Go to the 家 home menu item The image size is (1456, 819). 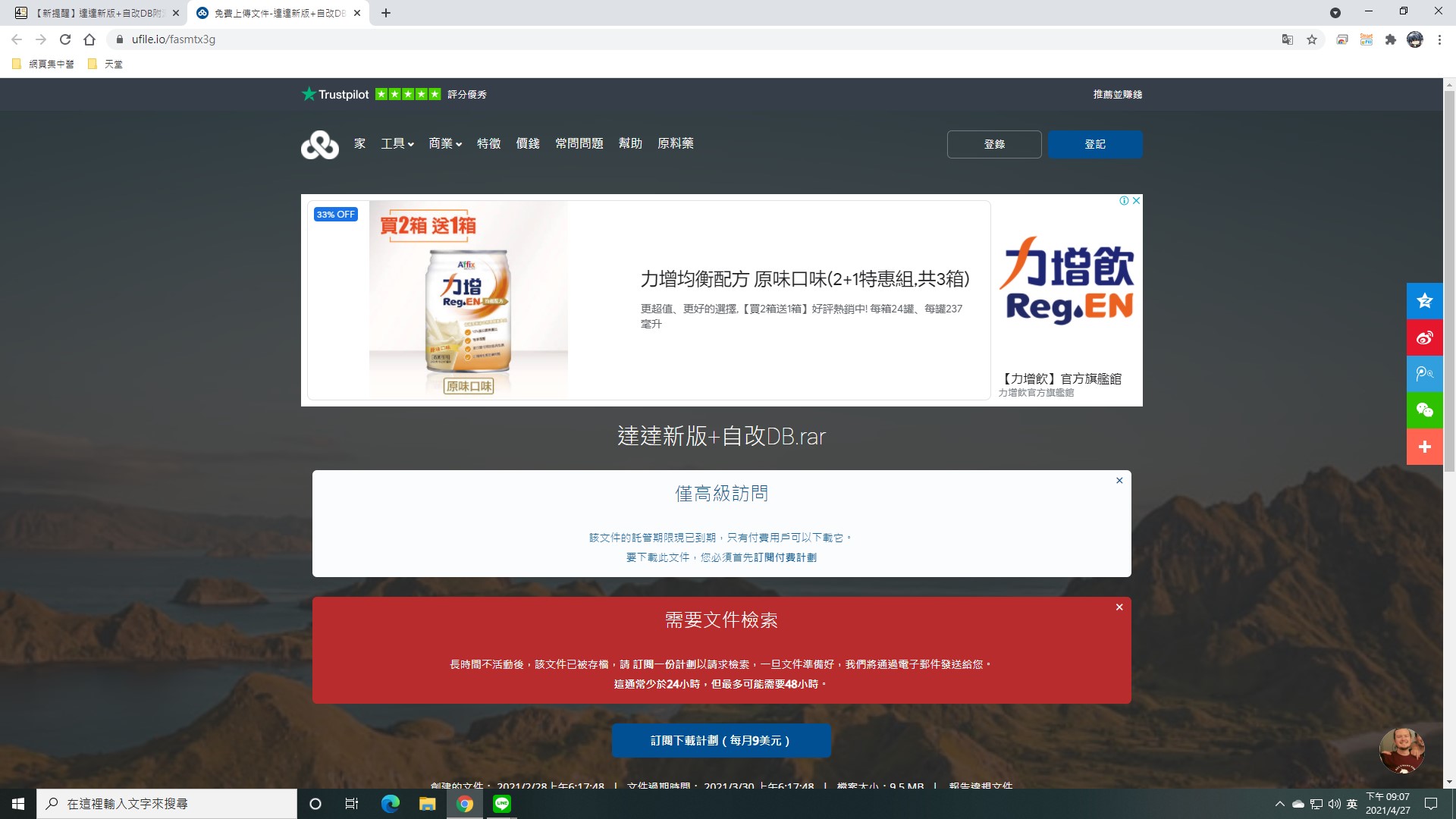pos(360,143)
